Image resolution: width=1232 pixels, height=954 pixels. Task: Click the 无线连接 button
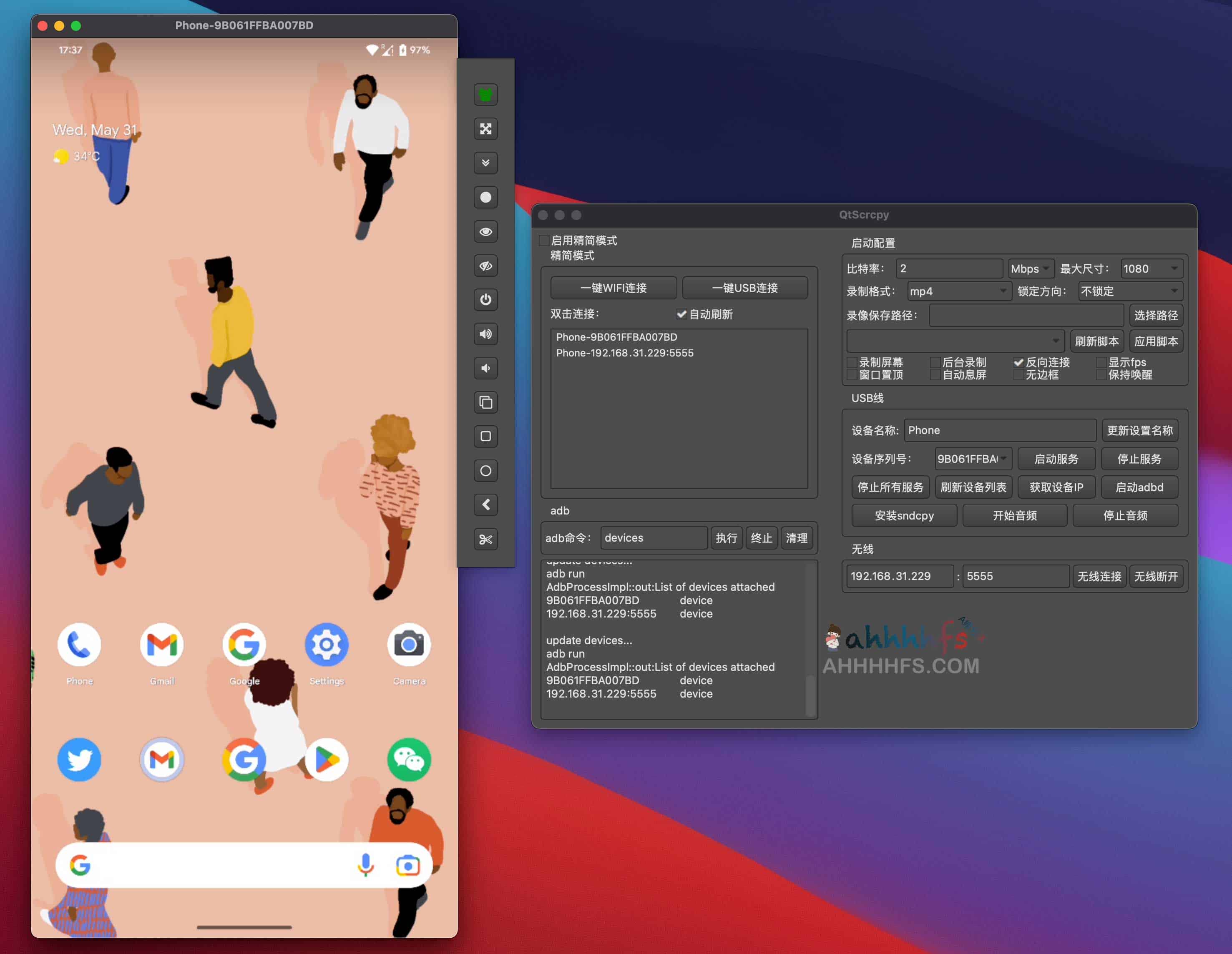point(1099,576)
